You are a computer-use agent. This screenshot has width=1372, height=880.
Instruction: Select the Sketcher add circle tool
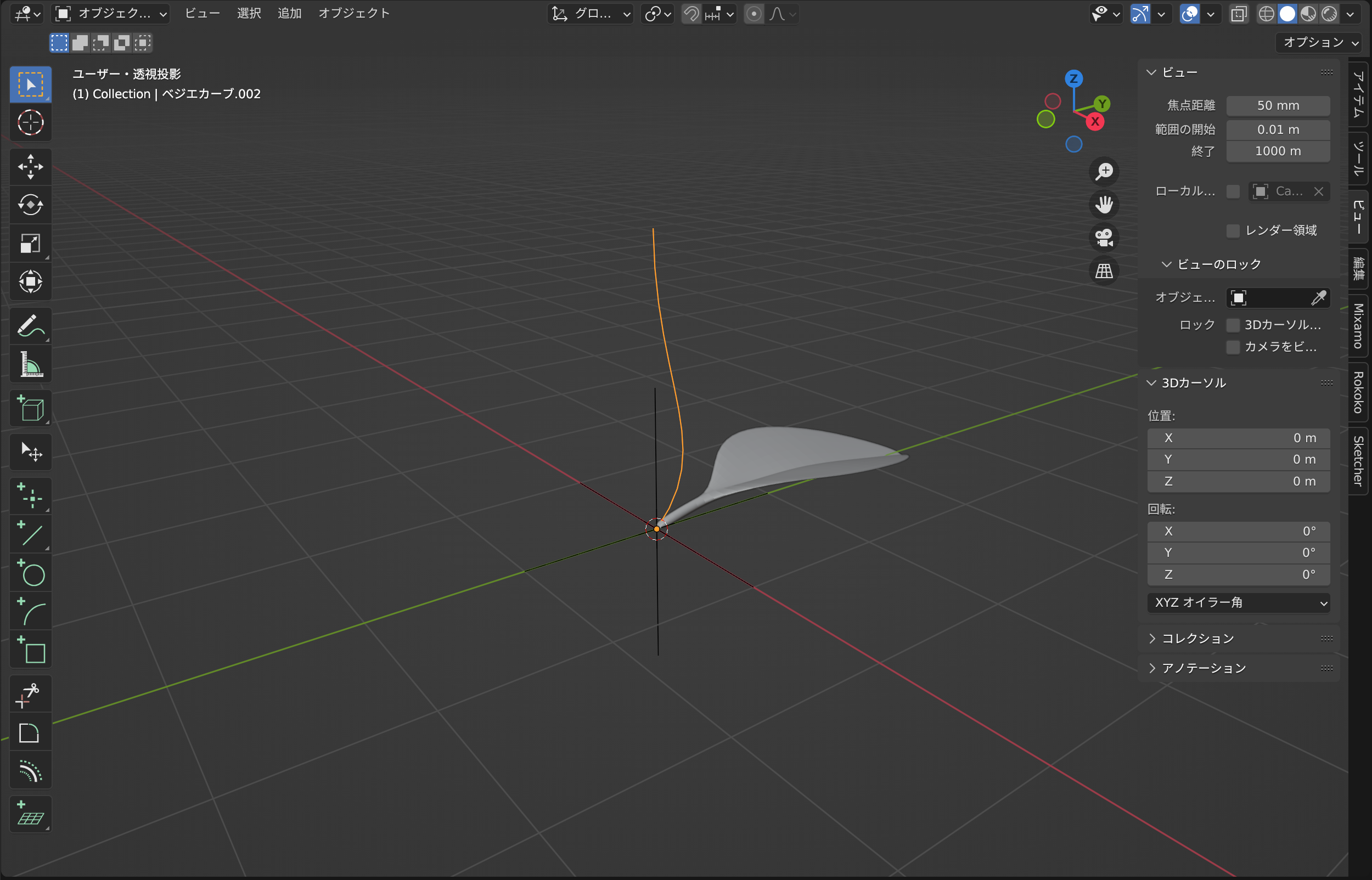point(30,573)
